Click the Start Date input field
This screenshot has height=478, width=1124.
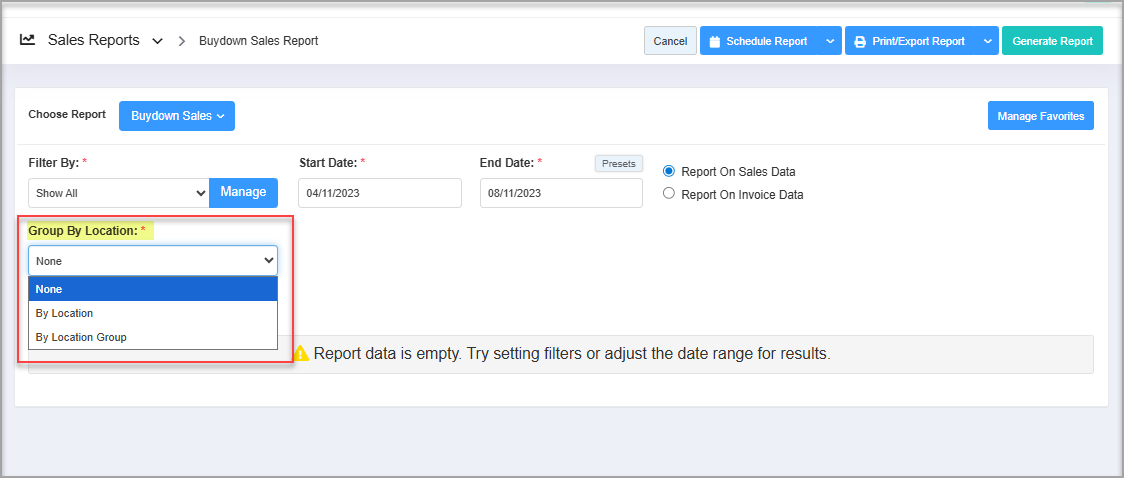(380, 193)
